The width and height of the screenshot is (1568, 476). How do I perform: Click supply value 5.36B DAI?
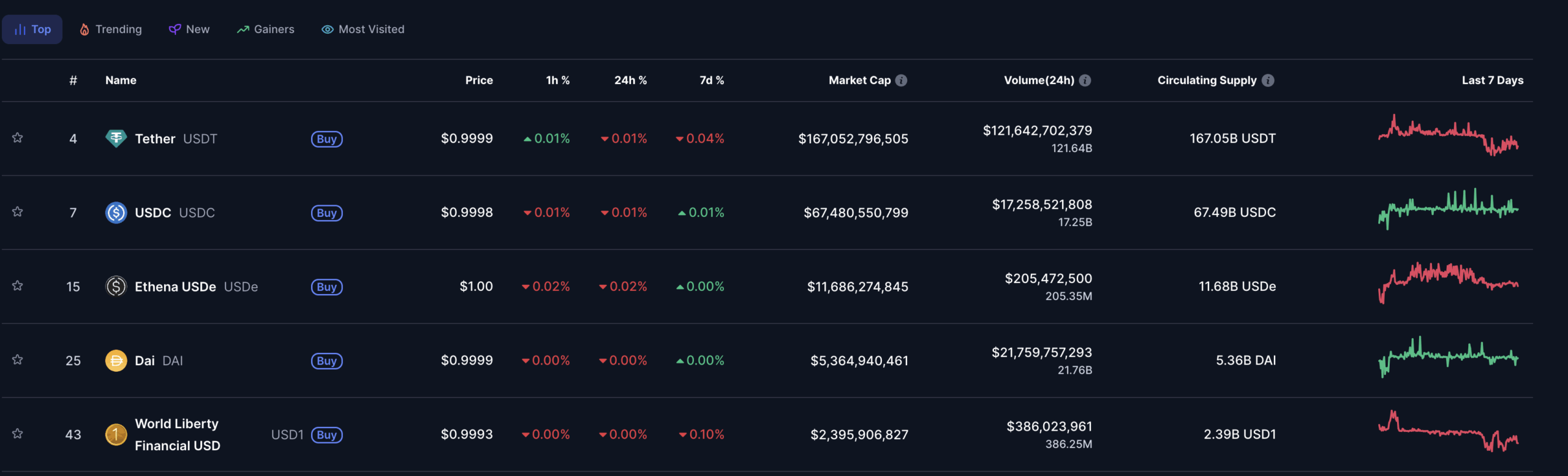pos(1246,360)
